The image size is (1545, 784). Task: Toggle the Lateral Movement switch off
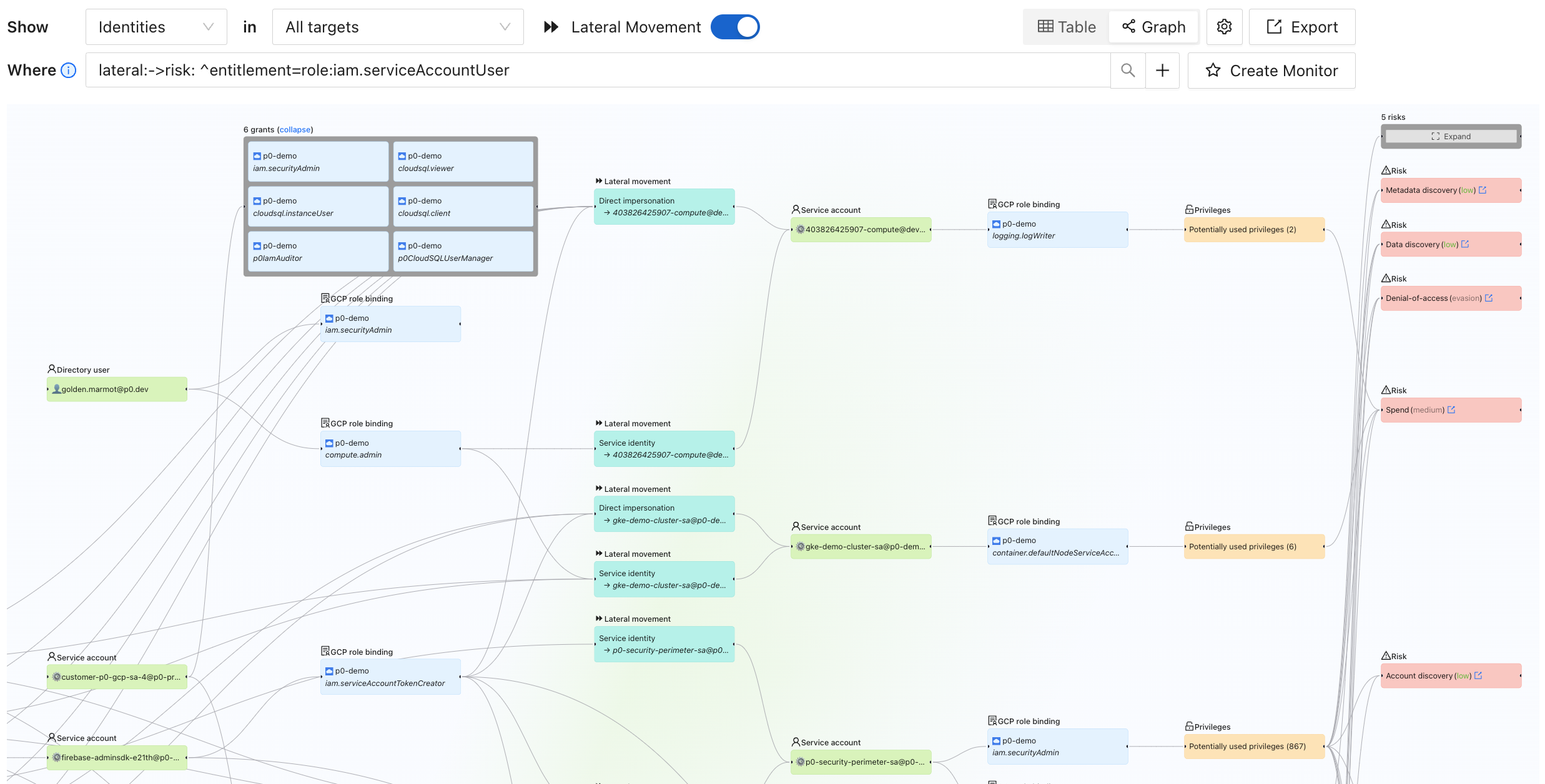[x=735, y=27]
